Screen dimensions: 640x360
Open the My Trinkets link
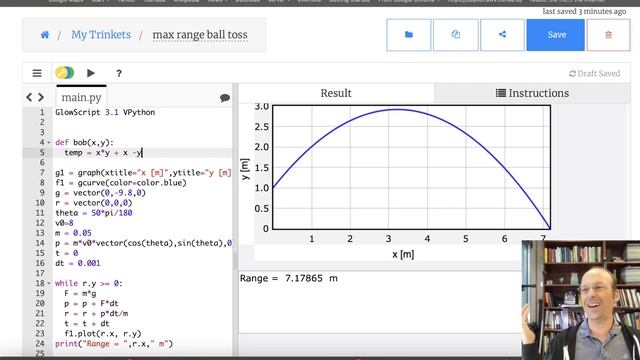(101, 35)
